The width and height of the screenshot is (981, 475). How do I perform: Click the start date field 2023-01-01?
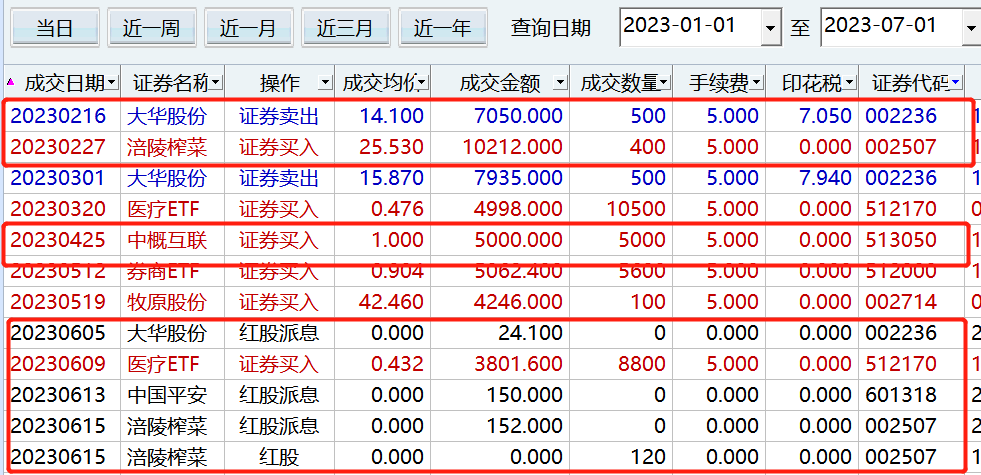(x=691, y=27)
